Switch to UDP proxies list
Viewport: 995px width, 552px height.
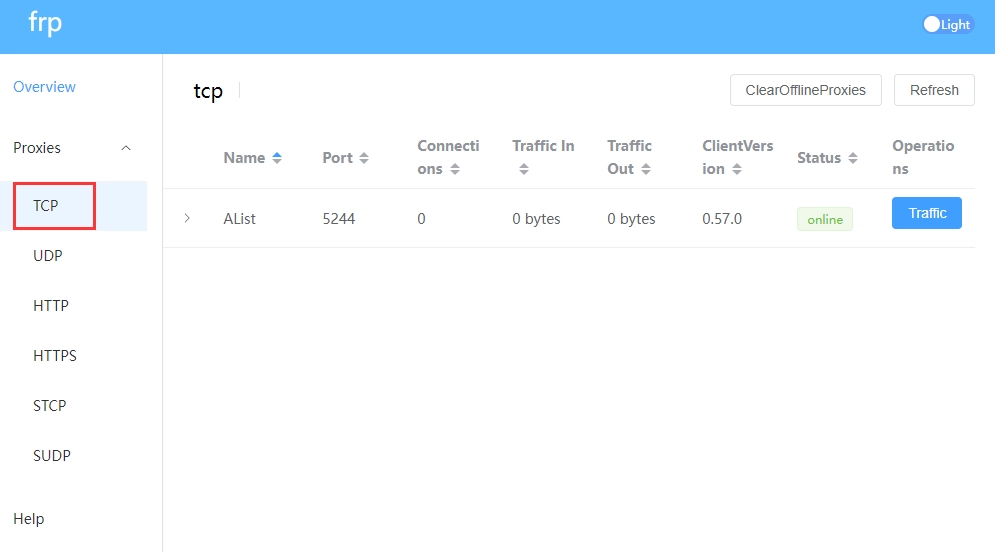pyautogui.click(x=48, y=256)
